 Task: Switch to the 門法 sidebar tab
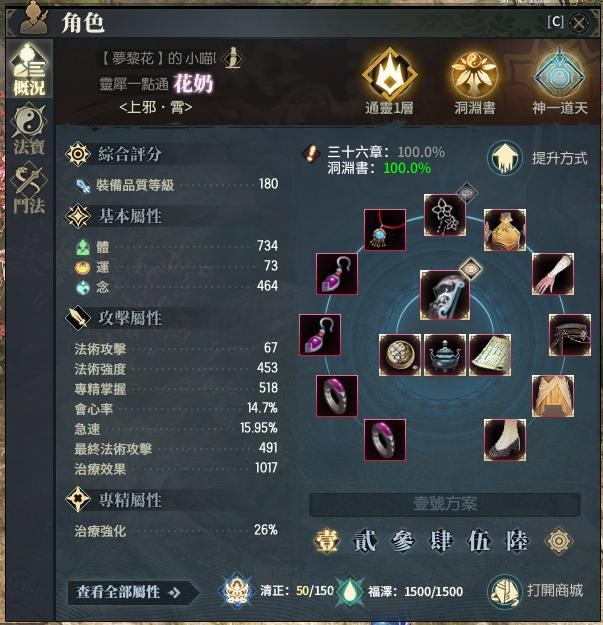tap(29, 188)
